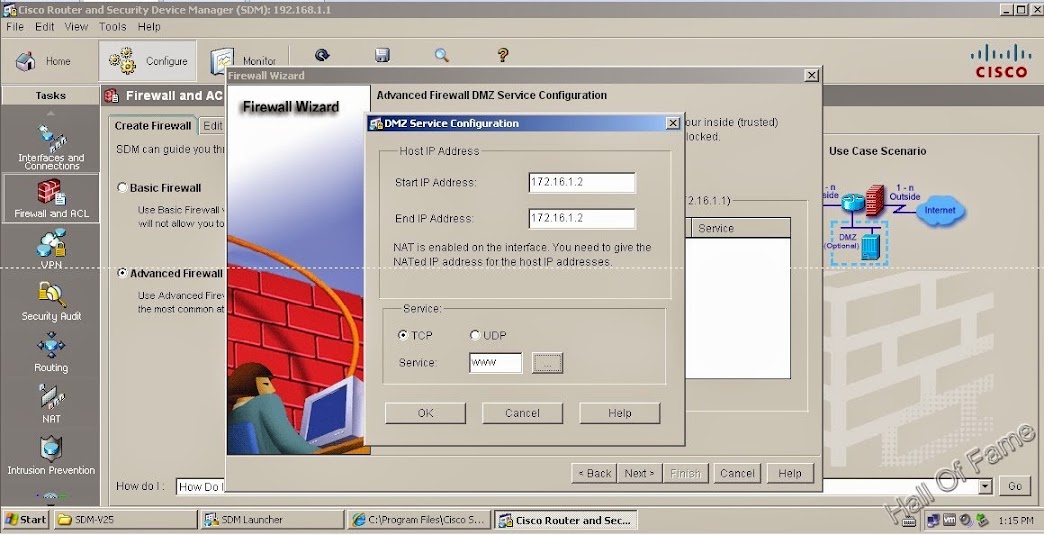1044x535 pixels.
Task: Select the Configure gears icon
Action: point(122,61)
